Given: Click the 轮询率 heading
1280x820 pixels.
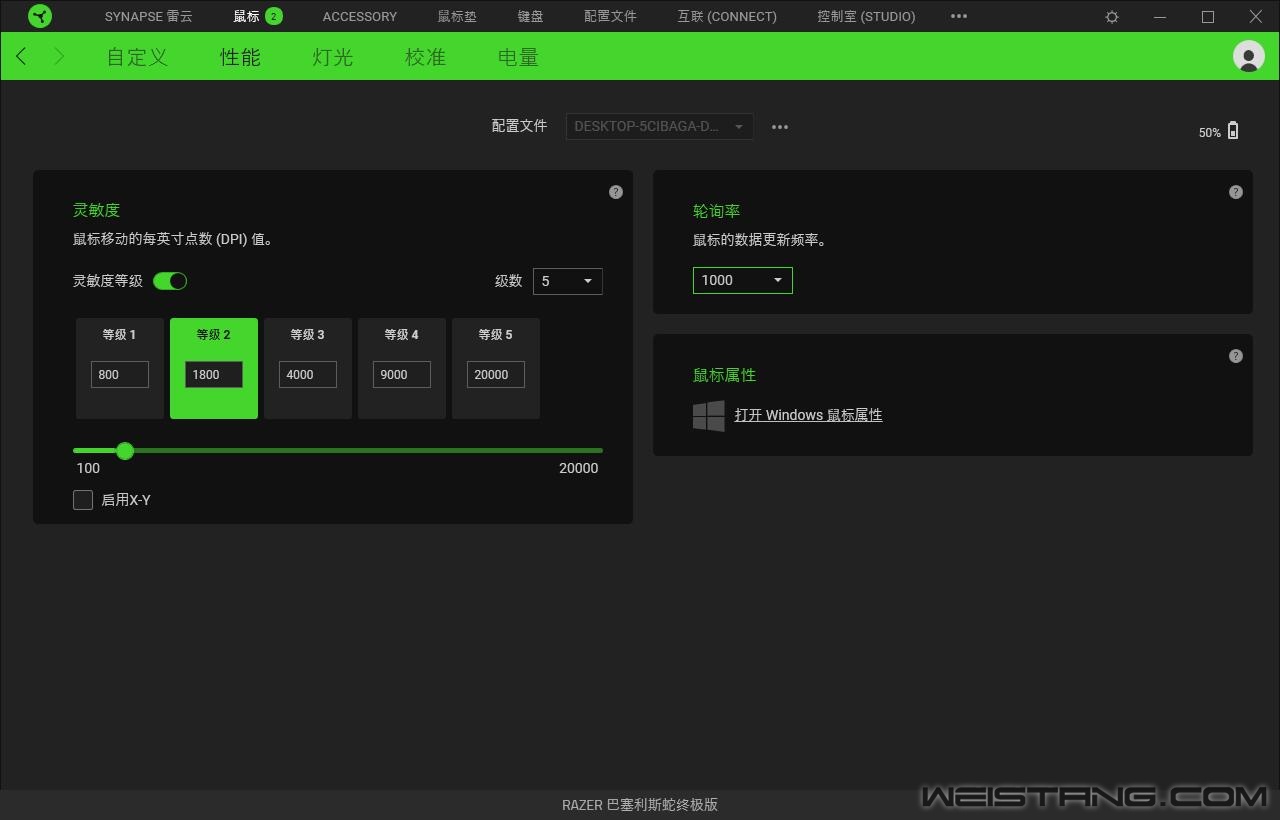Looking at the screenshot, I should (x=716, y=211).
